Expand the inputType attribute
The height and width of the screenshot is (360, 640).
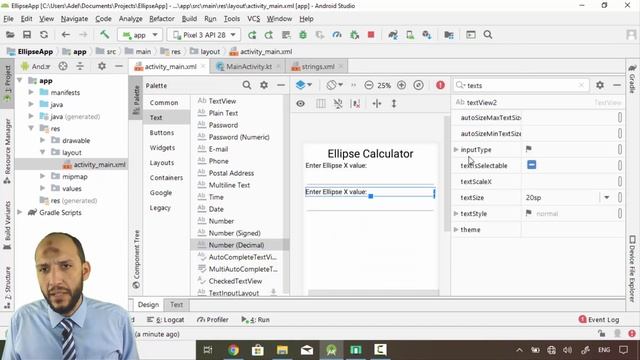[456, 149]
